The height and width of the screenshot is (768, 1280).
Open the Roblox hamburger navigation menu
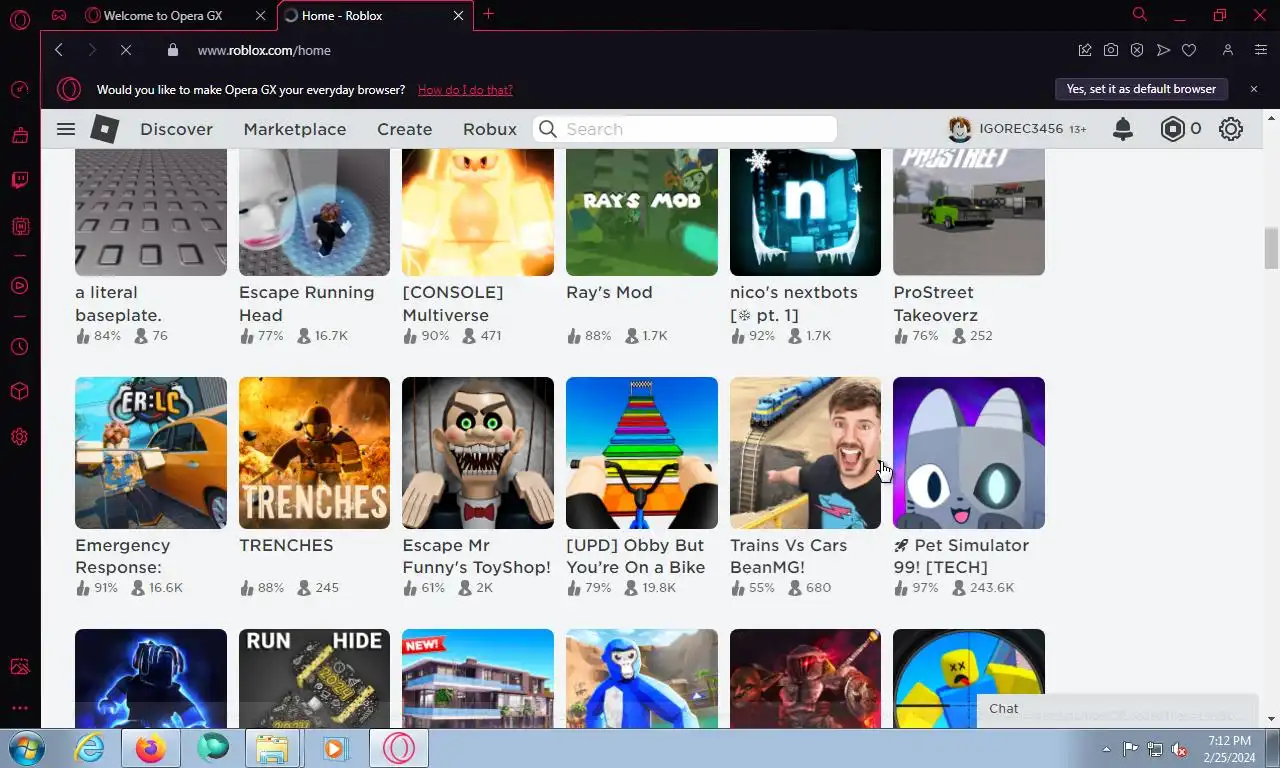(x=66, y=129)
